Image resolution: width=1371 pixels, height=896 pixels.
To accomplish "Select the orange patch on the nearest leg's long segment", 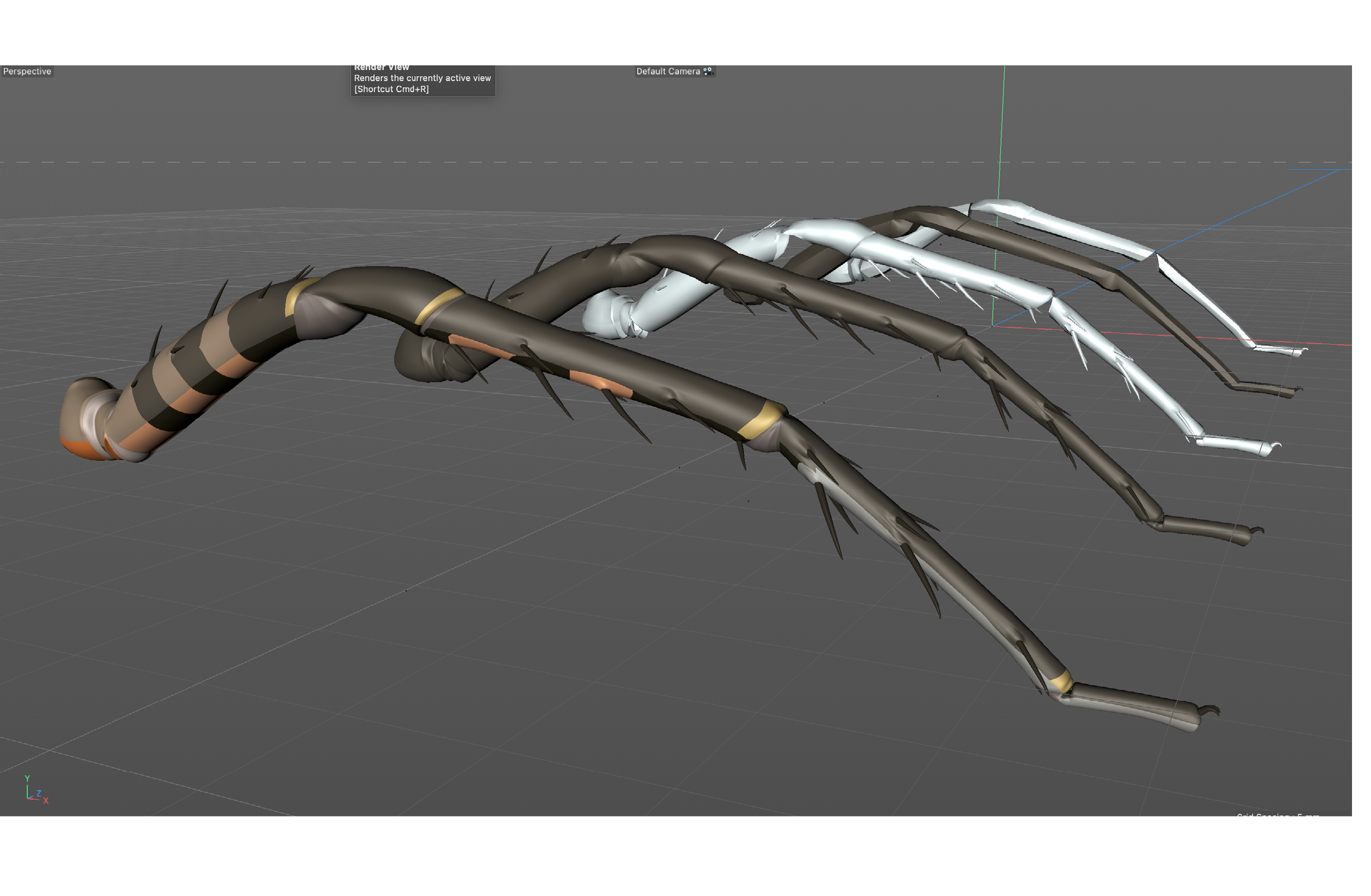I will coord(600,382).
